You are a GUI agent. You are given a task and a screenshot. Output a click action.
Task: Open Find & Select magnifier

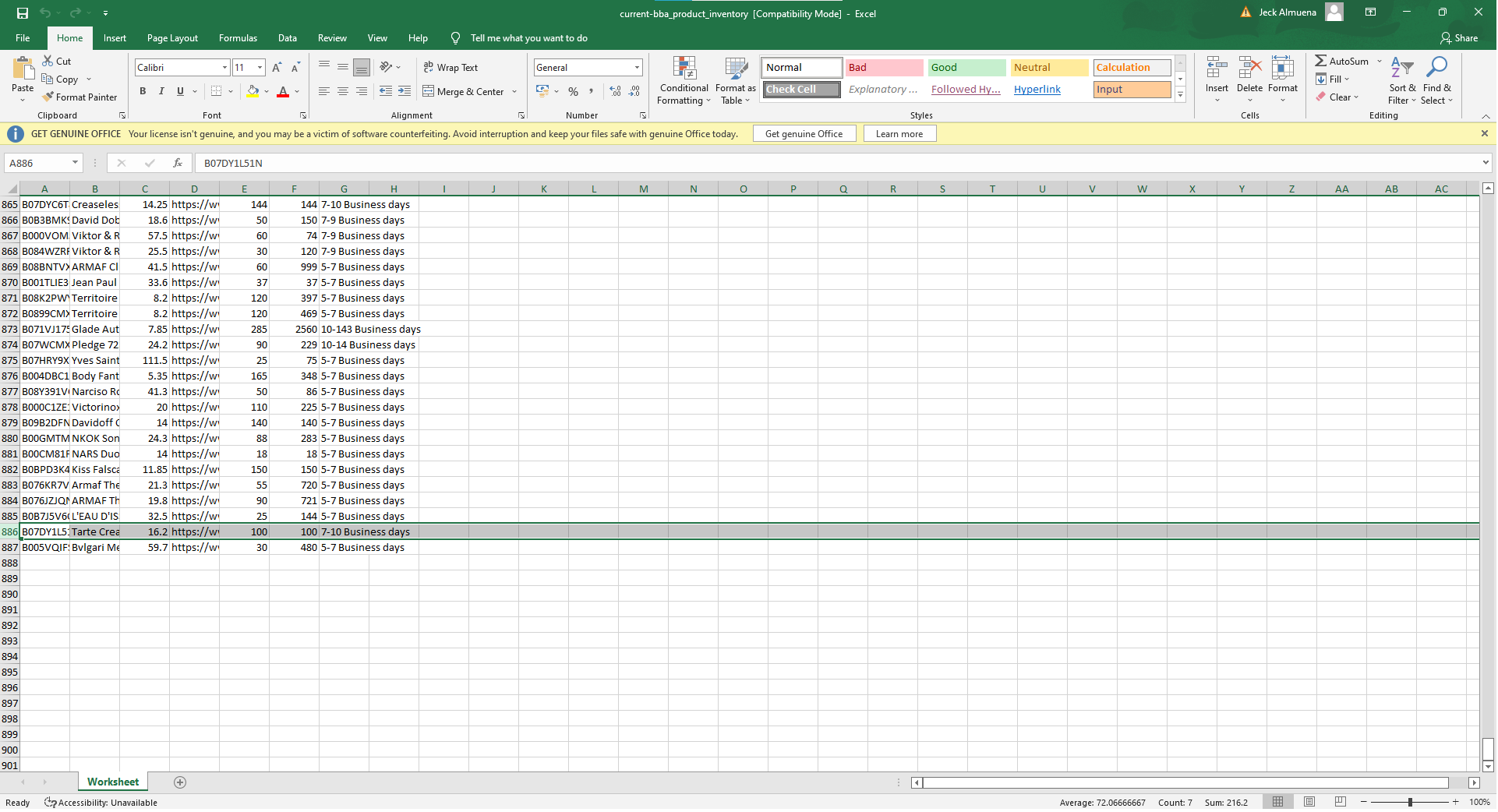[1436, 80]
